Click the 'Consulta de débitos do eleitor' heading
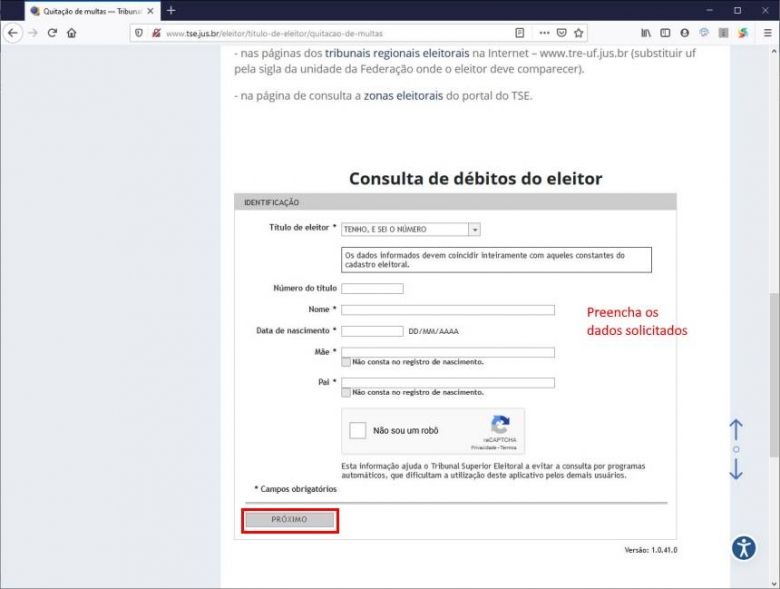780x589 pixels. pyautogui.click(x=476, y=179)
